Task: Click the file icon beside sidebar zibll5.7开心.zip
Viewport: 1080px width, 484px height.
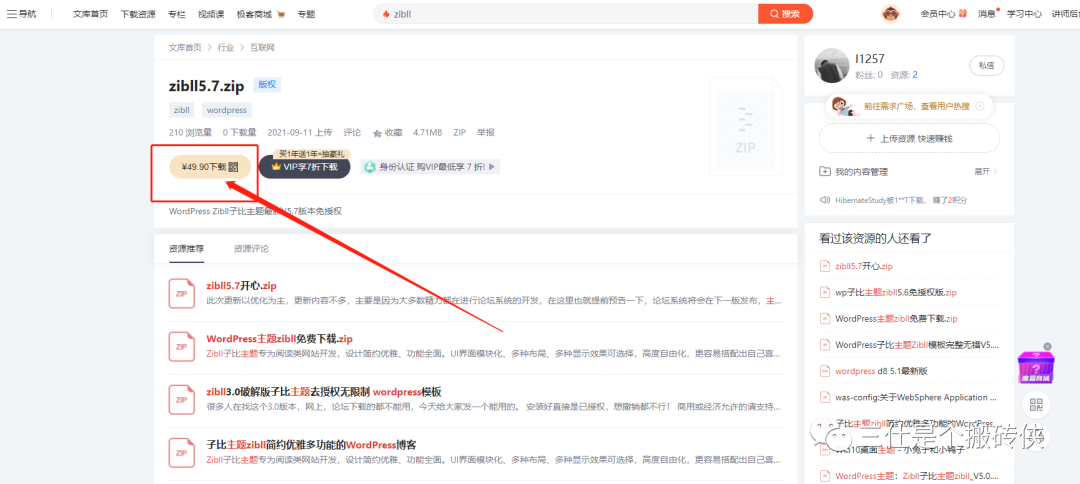Action: tap(824, 266)
